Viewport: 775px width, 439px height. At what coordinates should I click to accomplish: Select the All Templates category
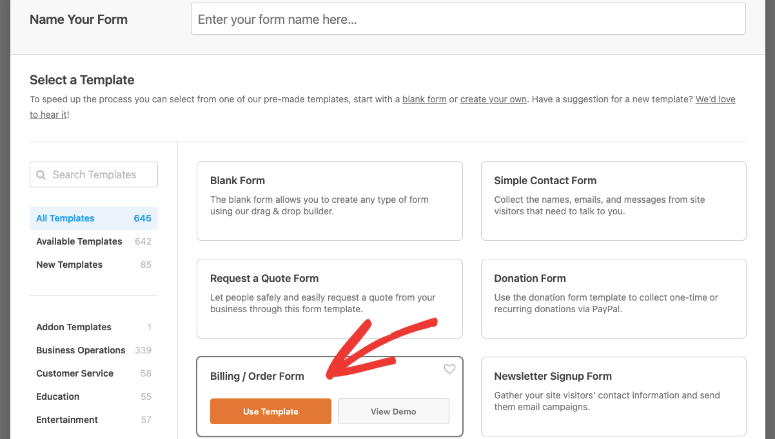pos(93,219)
